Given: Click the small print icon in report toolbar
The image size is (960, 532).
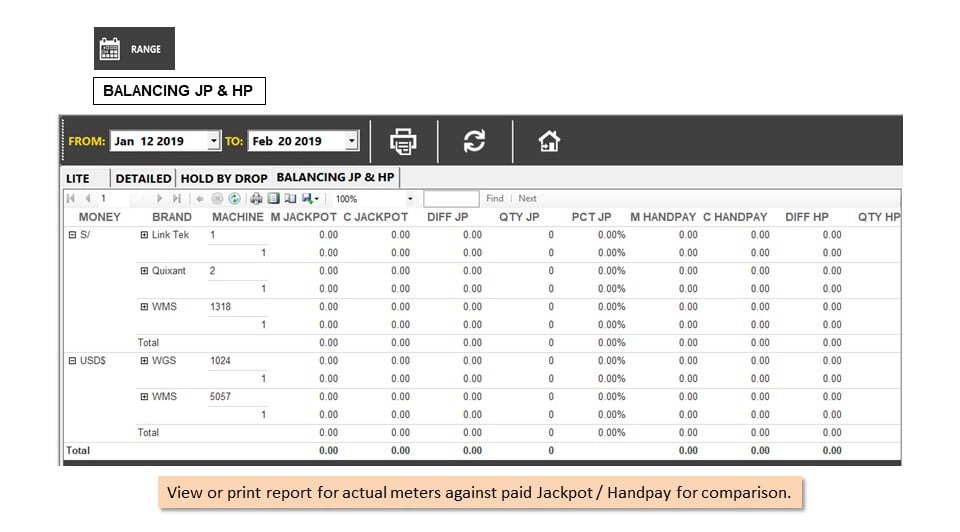Looking at the screenshot, I should 257,198.
